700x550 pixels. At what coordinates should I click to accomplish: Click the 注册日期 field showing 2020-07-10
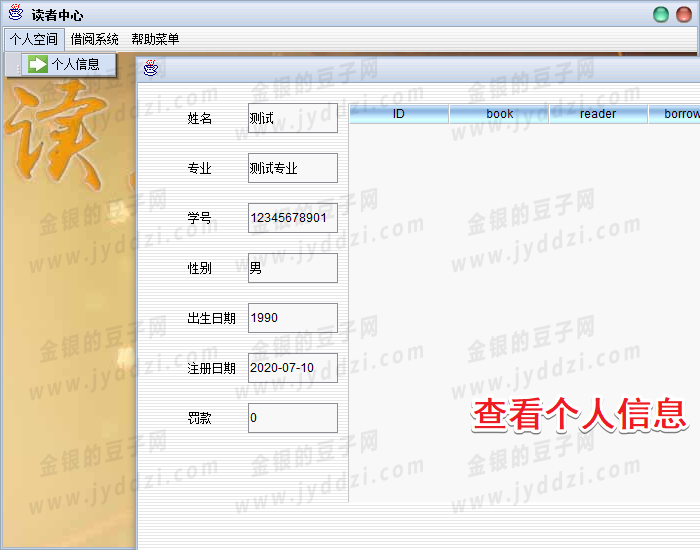[293, 368]
